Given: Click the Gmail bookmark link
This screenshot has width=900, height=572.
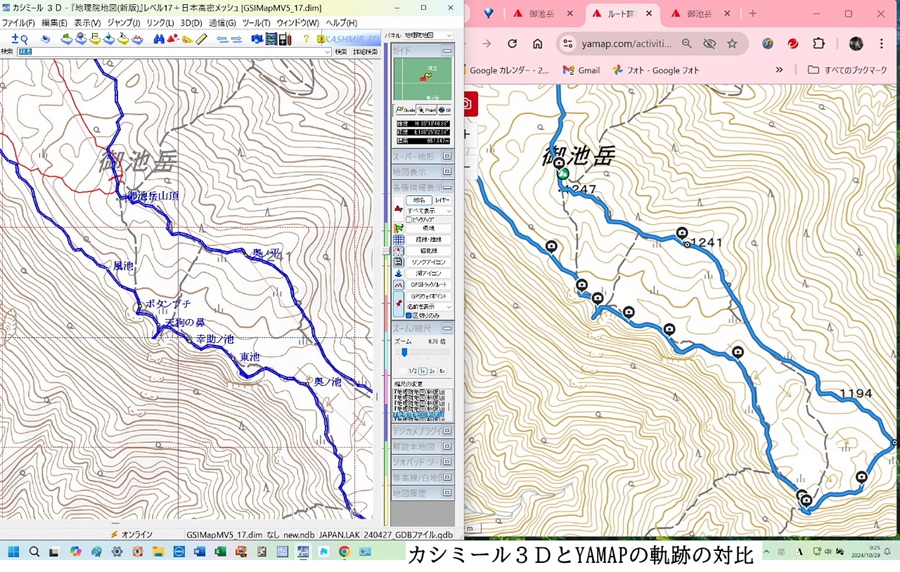Looking at the screenshot, I should (x=581, y=70).
